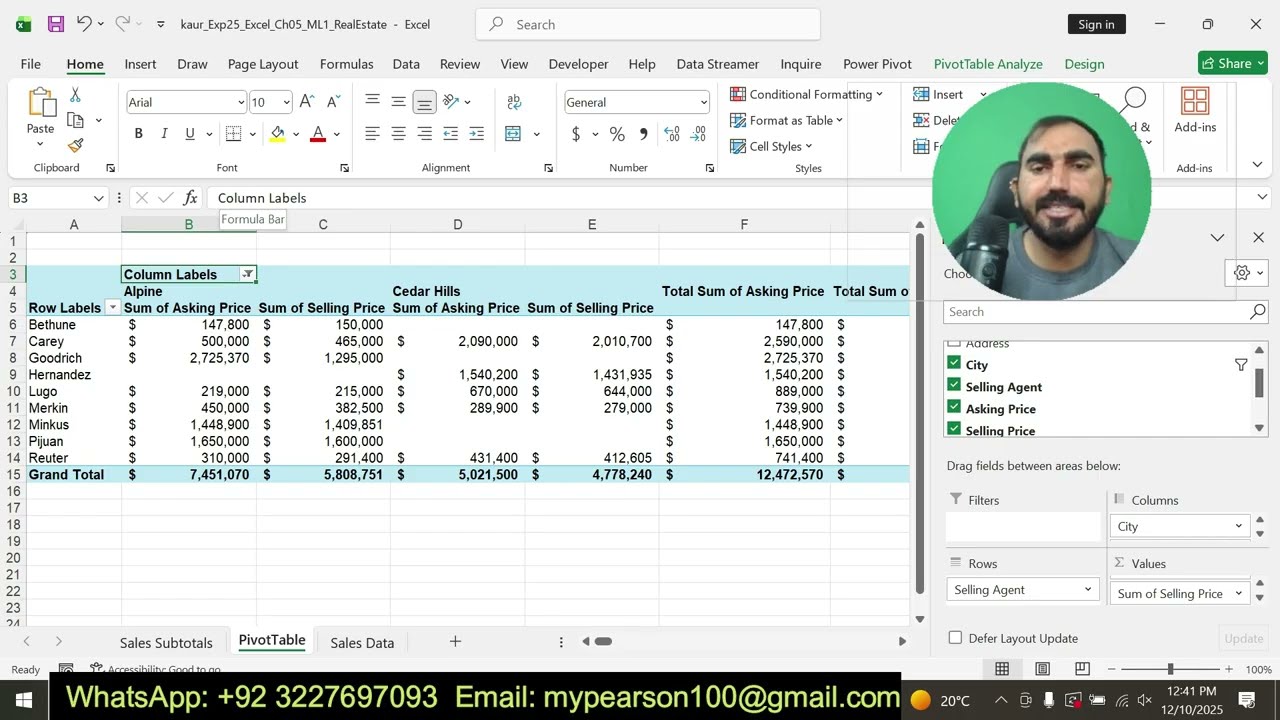The width and height of the screenshot is (1280, 720).
Task: Click Cell Styles button
Action: (771, 146)
